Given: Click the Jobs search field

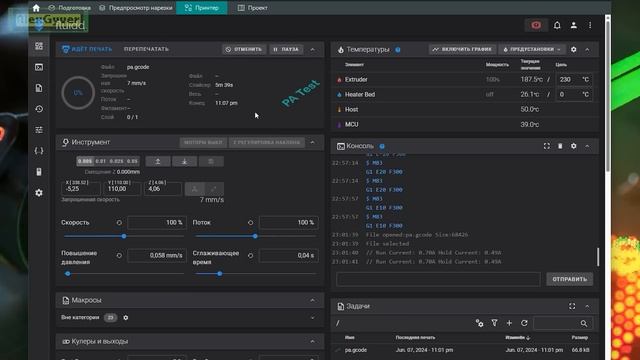Looking at the screenshot, I should [563, 323].
